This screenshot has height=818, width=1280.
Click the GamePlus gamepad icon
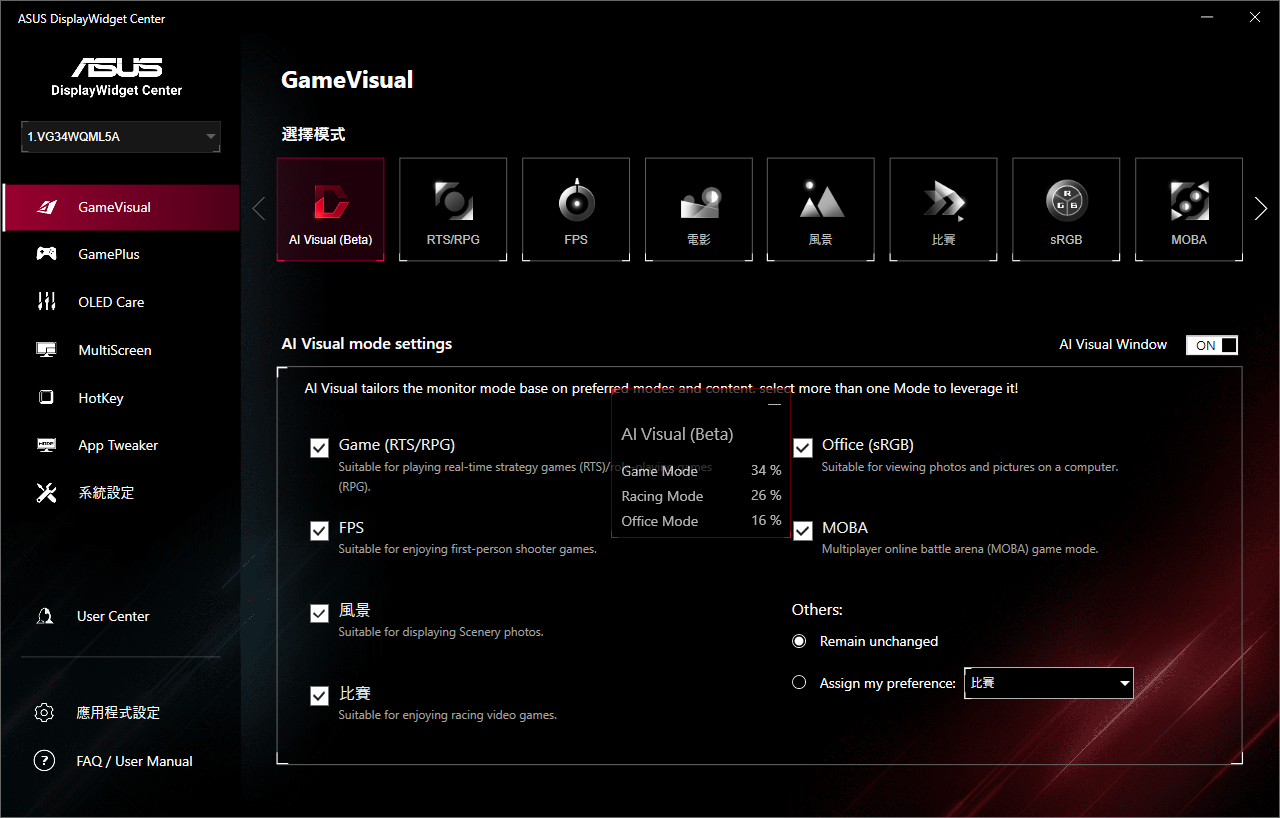[46, 254]
